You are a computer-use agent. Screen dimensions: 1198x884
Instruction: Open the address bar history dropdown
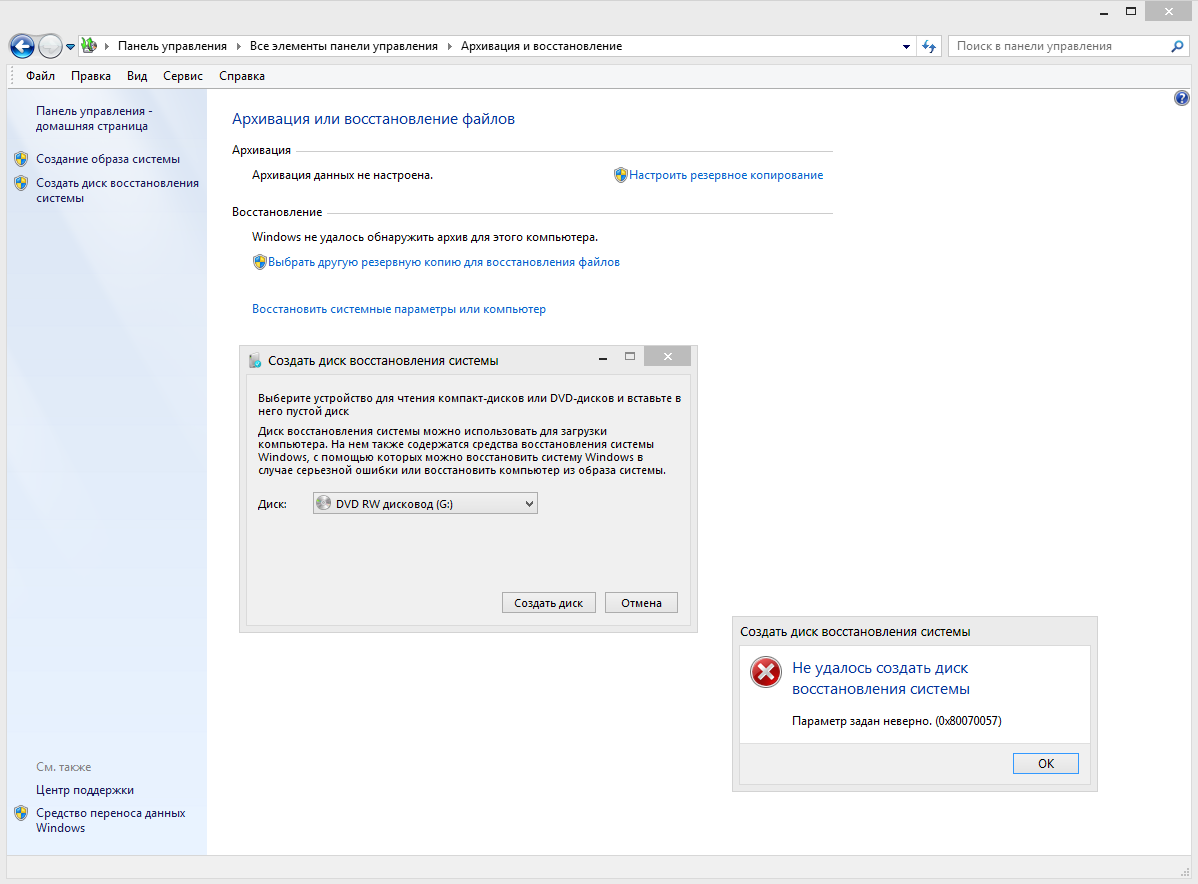tap(906, 46)
